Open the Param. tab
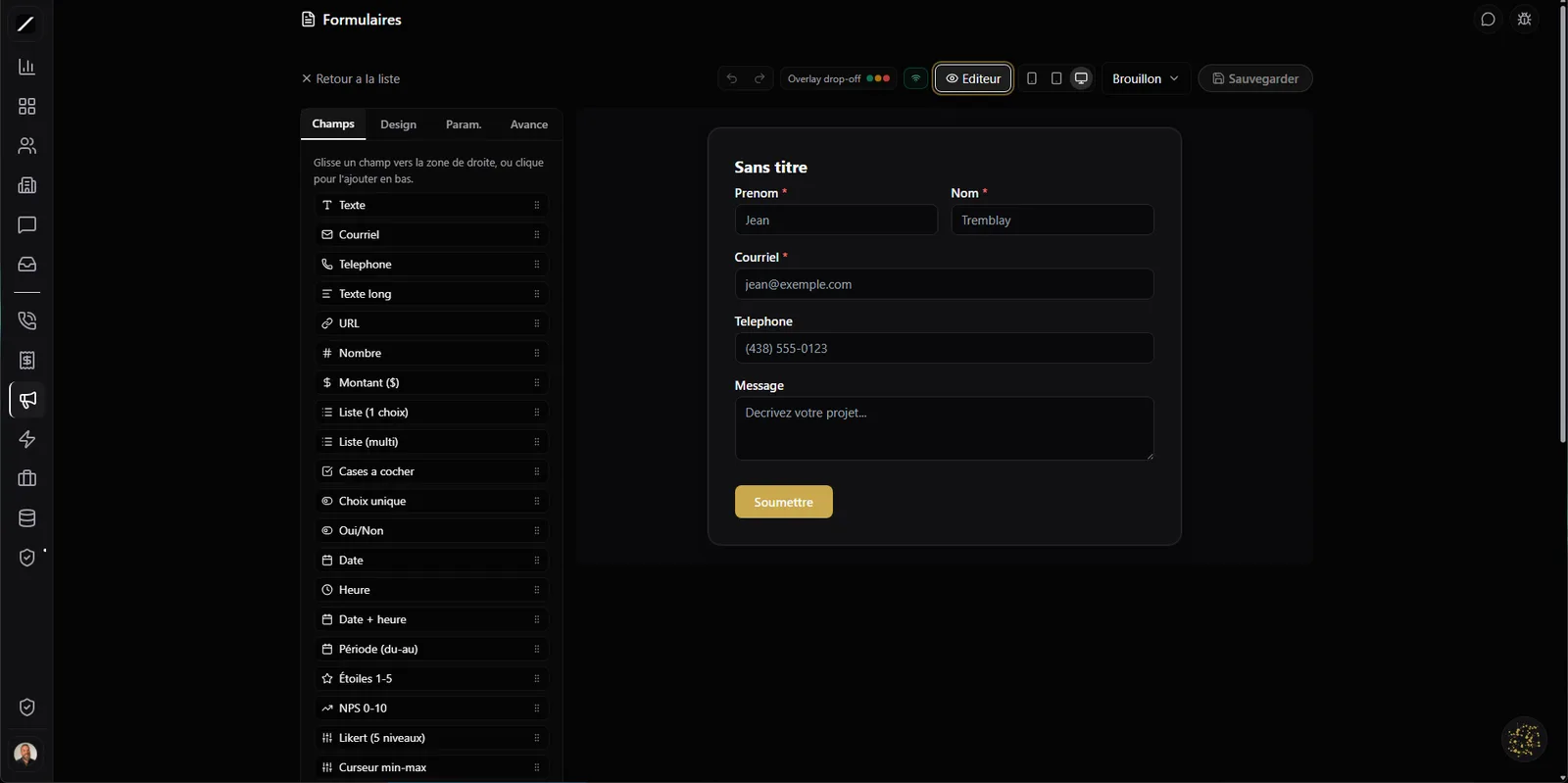Viewport: 1568px width, 783px height. tap(464, 124)
